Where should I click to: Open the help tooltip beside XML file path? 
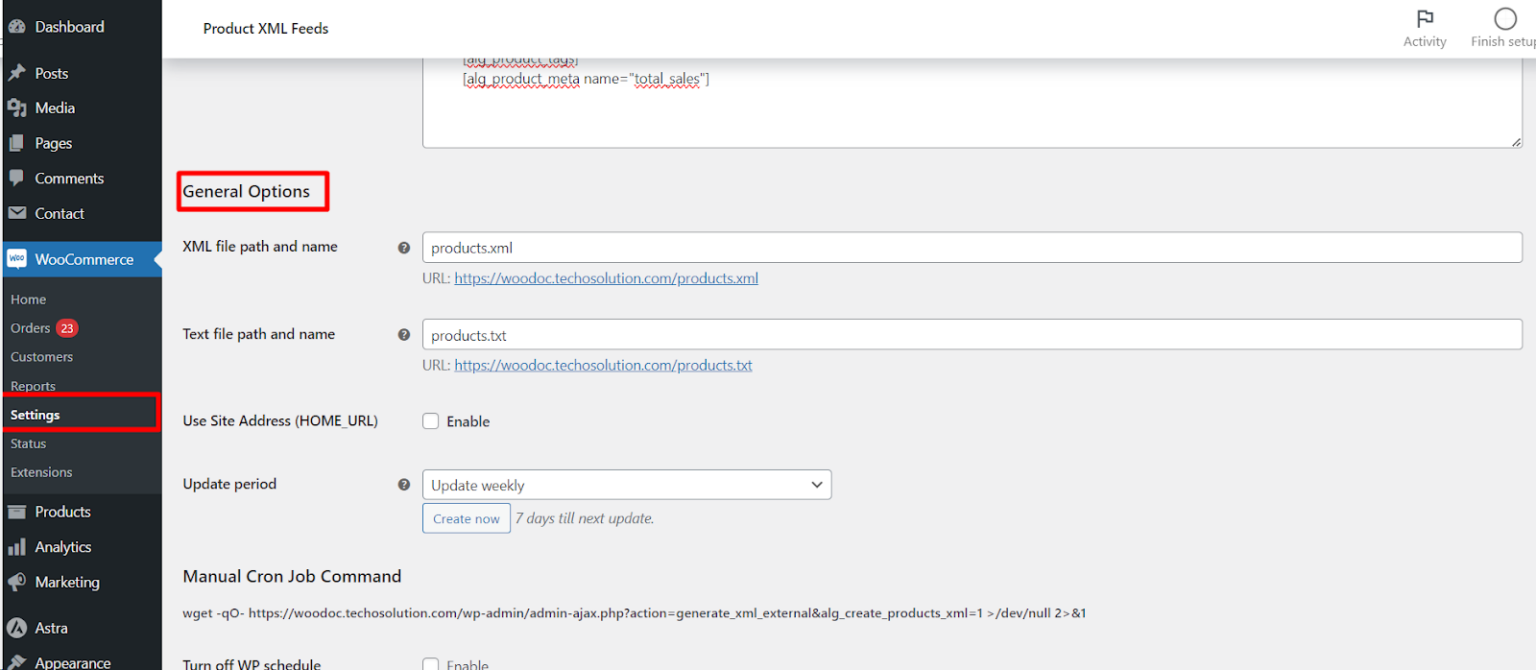tap(403, 247)
